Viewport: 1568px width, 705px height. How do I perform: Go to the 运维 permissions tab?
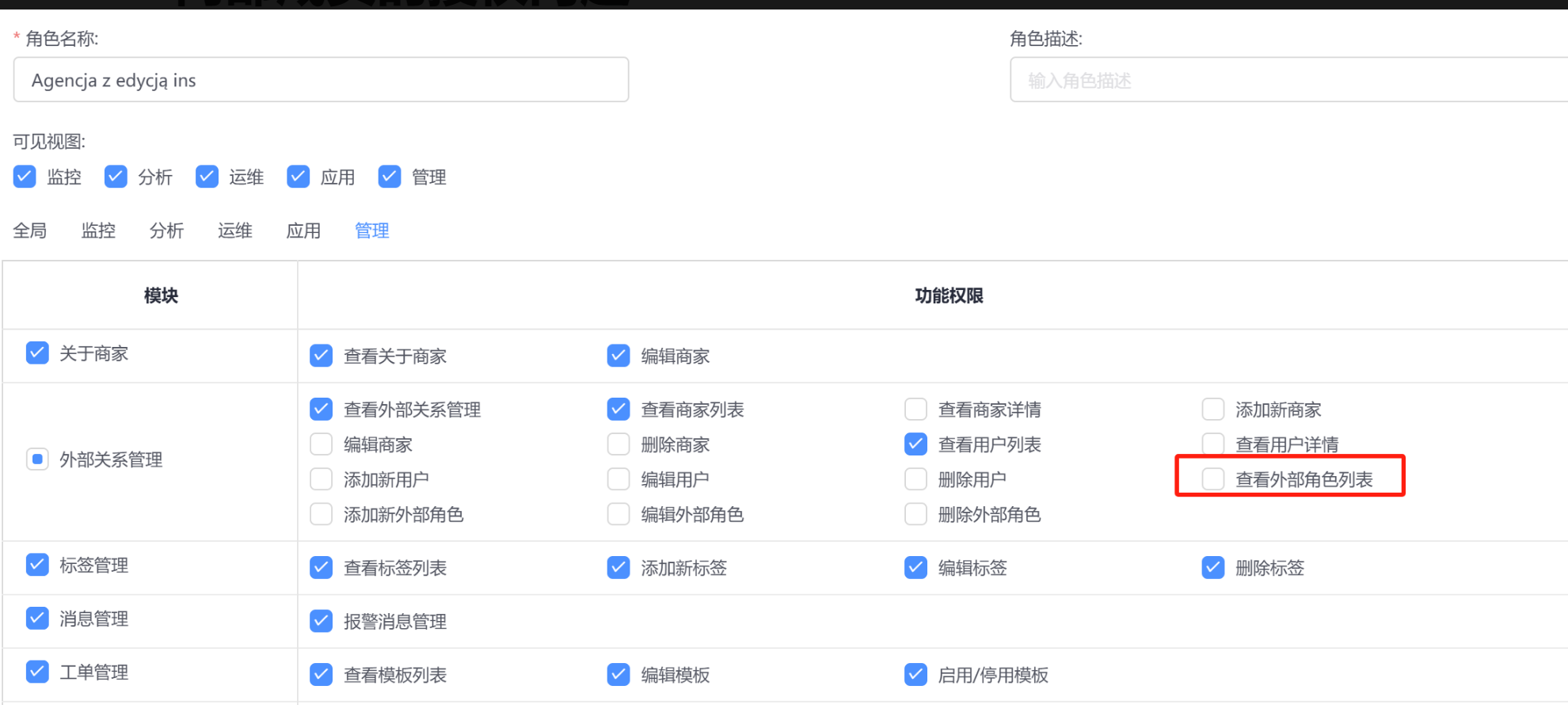(235, 231)
